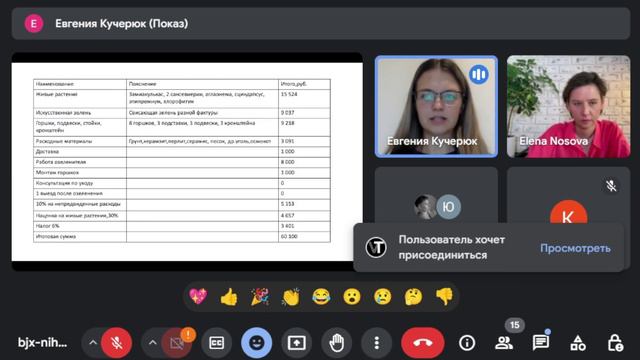
Task: Click the orange K participant avatar
Action: coord(569,212)
